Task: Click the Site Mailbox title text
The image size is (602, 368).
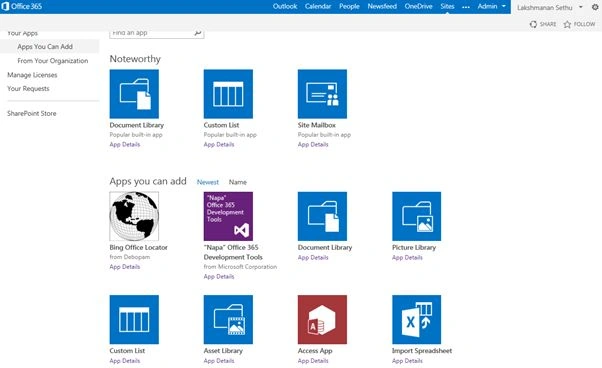Action: 317,125
